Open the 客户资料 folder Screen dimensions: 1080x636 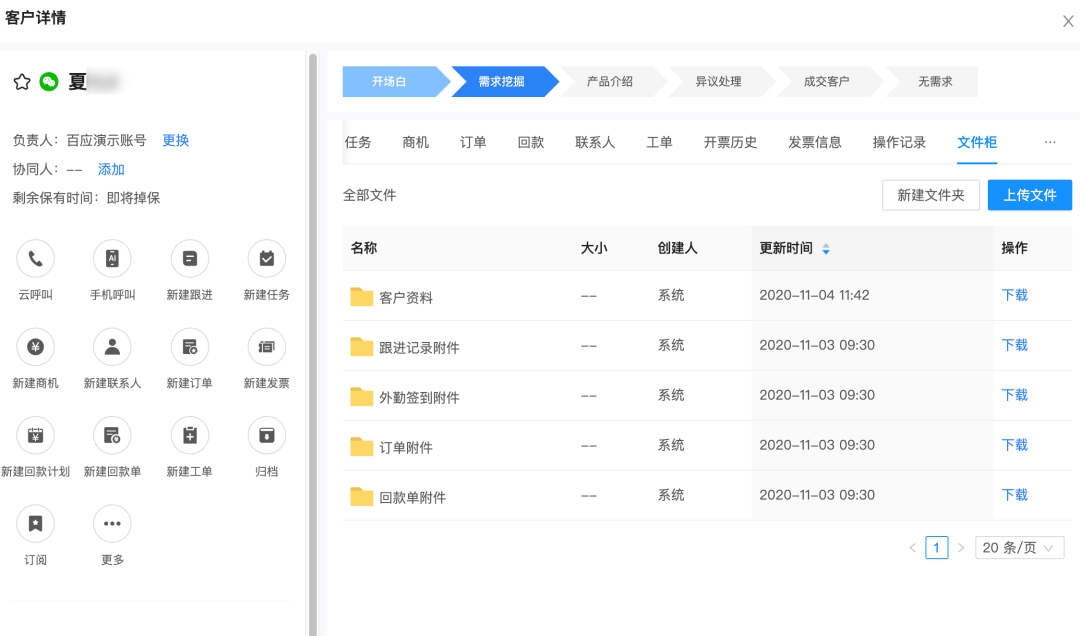pyautogui.click(x=406, y=298)
